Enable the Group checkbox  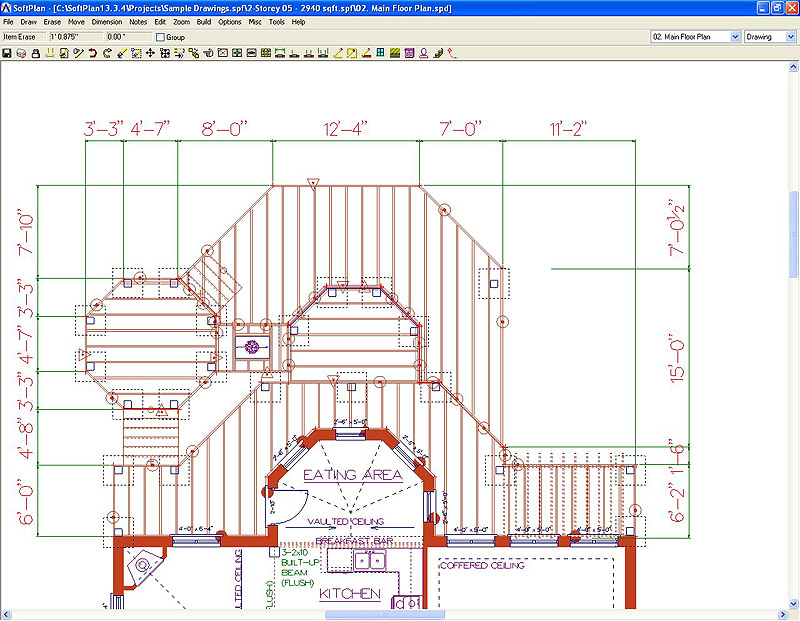coord(160,36)
